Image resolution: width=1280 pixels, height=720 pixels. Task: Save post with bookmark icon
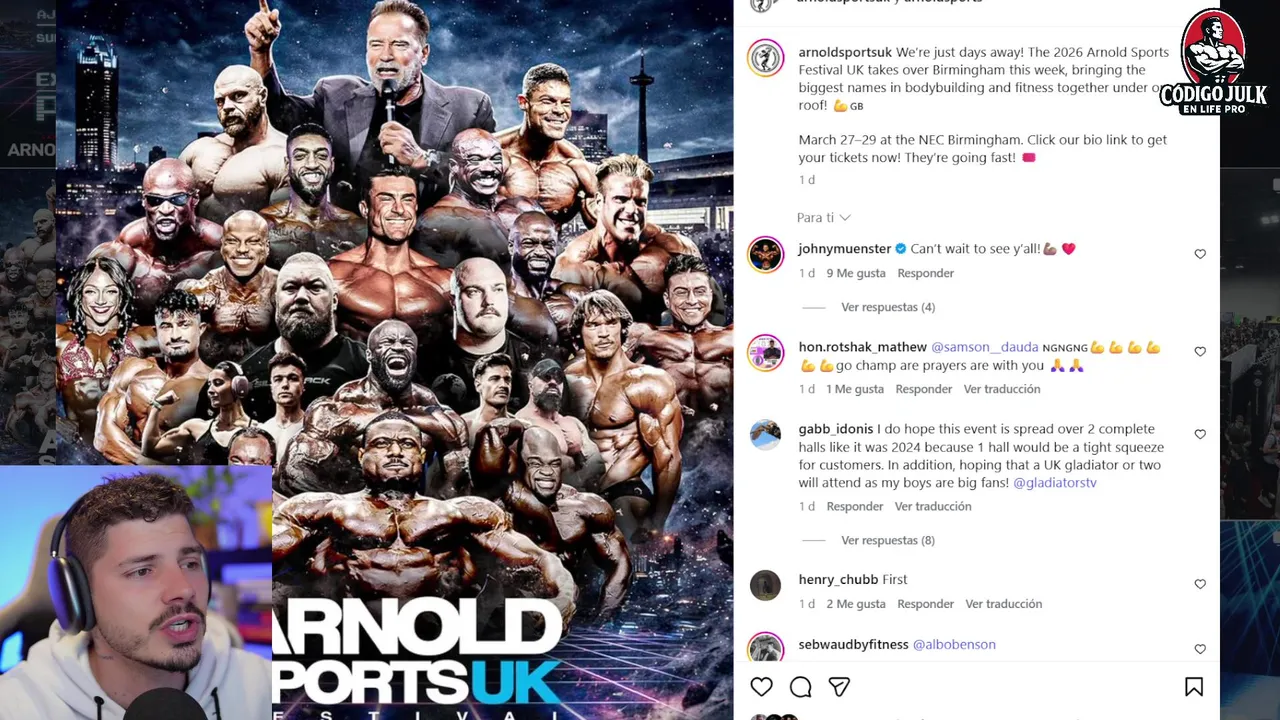tap(1193, 687)
